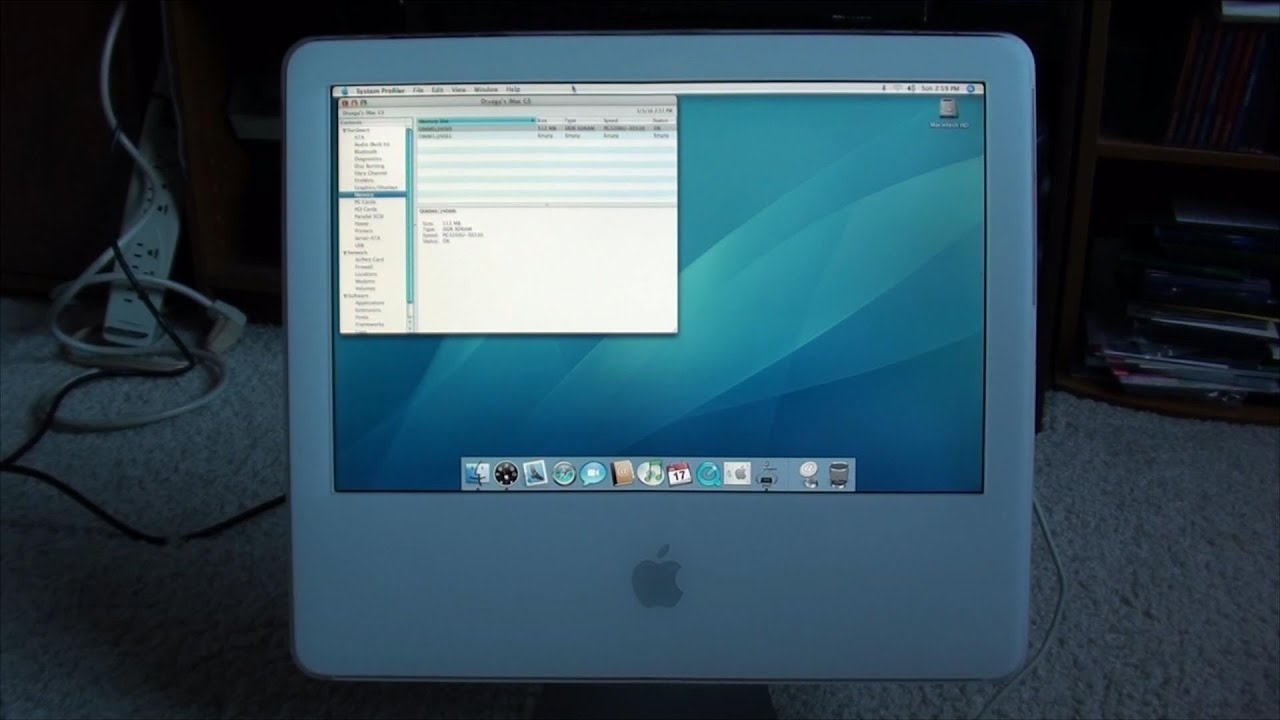Open the System Profiler application menu

click(380, 90)
